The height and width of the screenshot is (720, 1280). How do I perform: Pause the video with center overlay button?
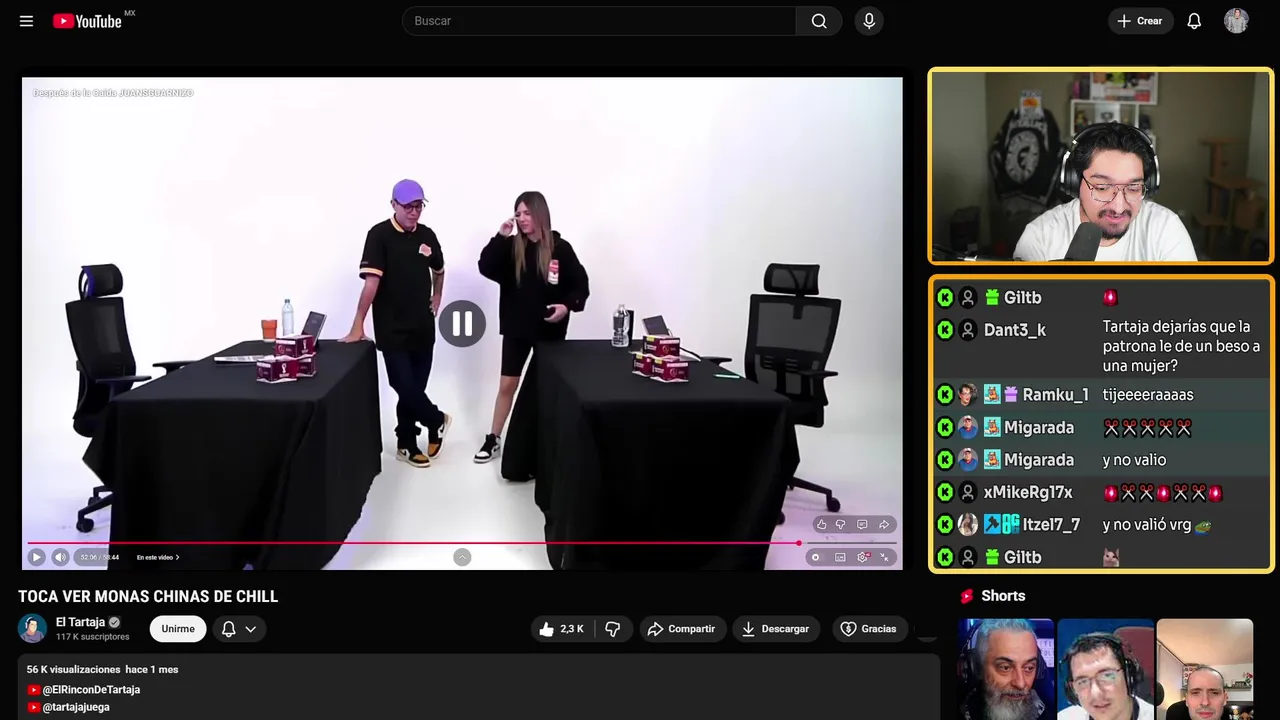tap(462, 323)
